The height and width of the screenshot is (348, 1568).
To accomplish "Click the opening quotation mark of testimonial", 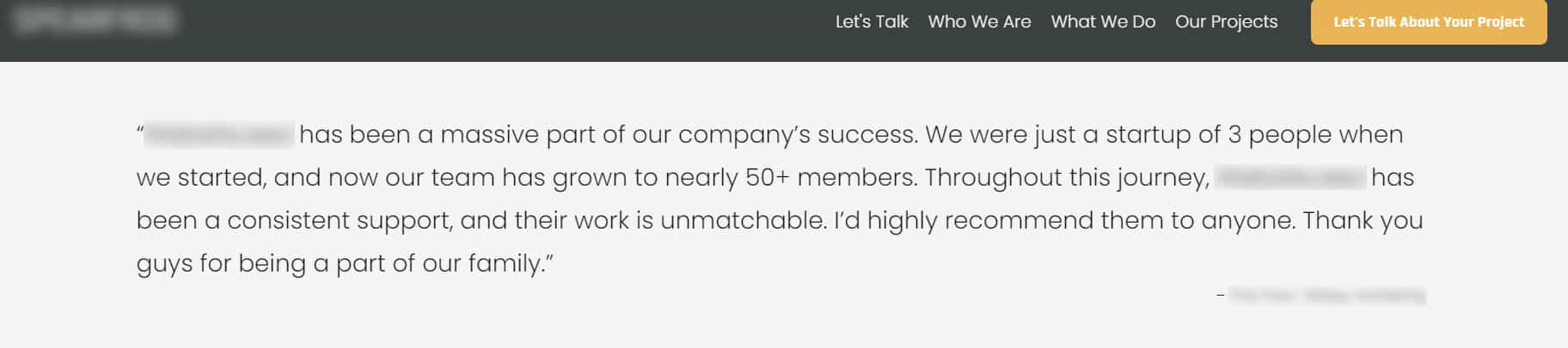I will (139, 131).
